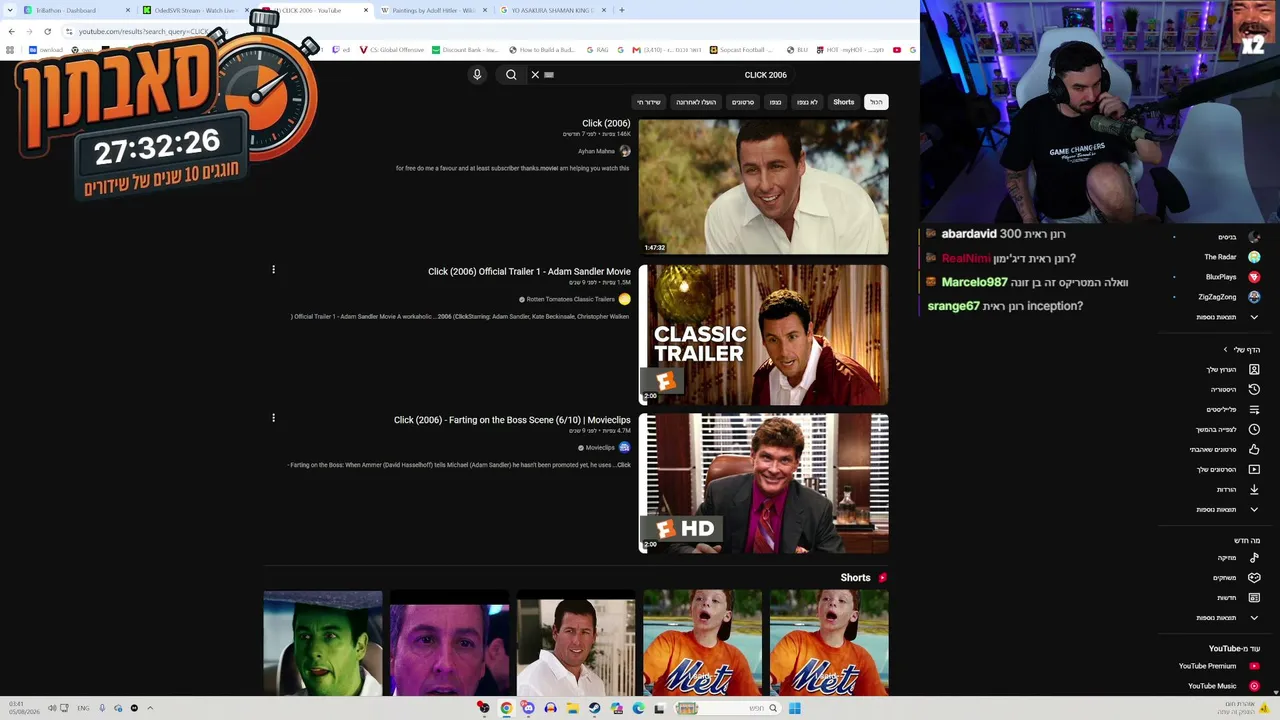This screenshot has width=1280, height=720.
Task: Open the Gaming controller icon in the sidebar
Action: pos(1254,578)
